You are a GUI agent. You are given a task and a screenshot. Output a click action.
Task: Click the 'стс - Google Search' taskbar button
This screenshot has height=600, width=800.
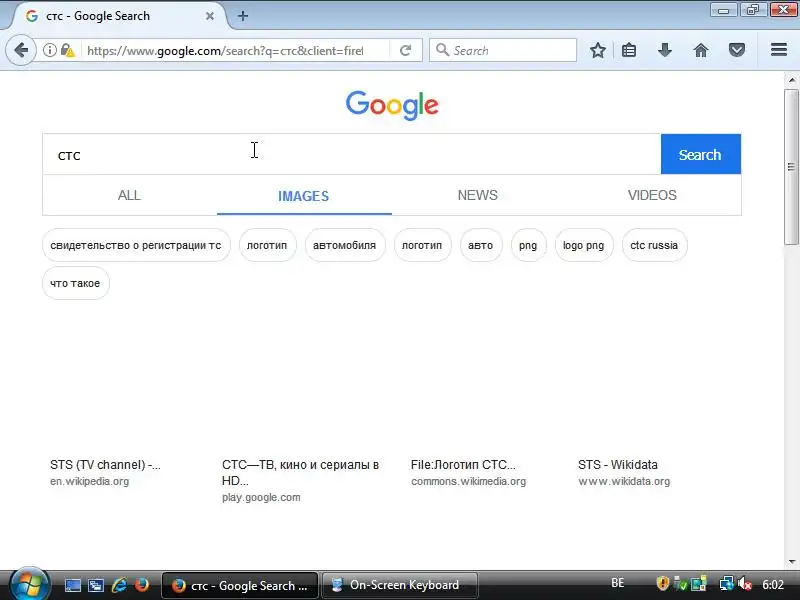[x=240, y=585]
